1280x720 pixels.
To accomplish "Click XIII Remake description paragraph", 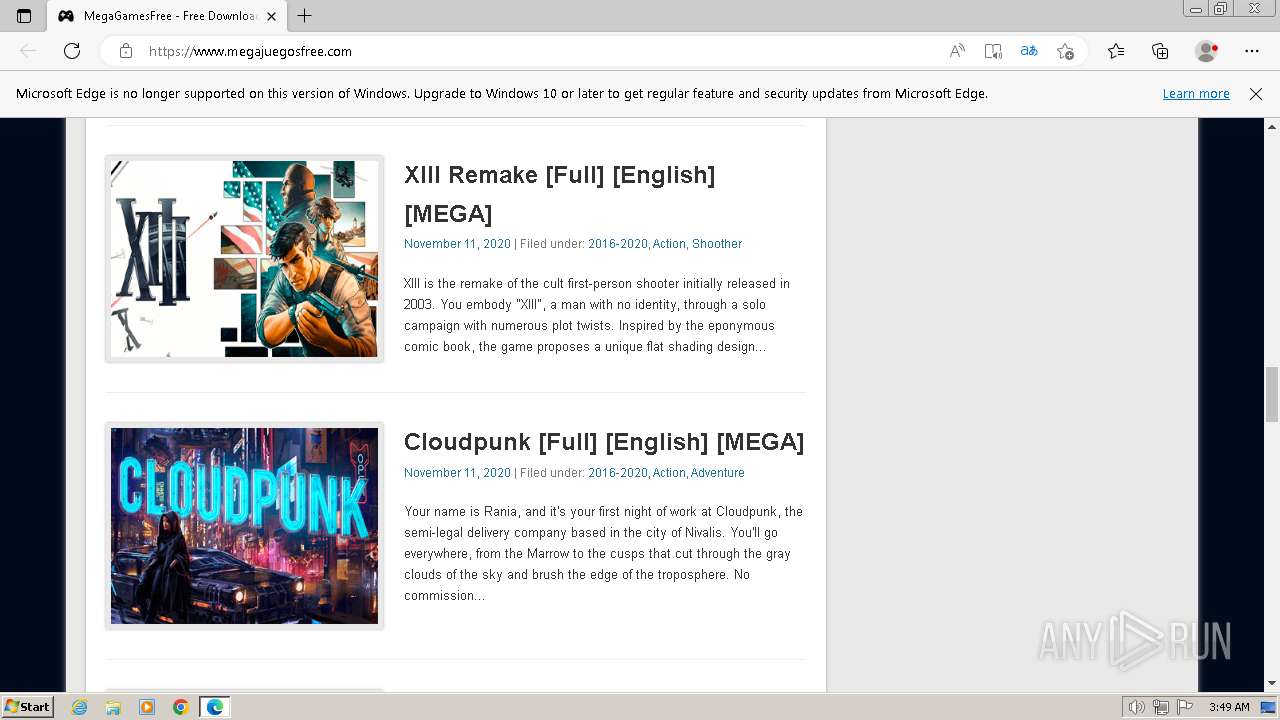I will [x=597, y=315].
